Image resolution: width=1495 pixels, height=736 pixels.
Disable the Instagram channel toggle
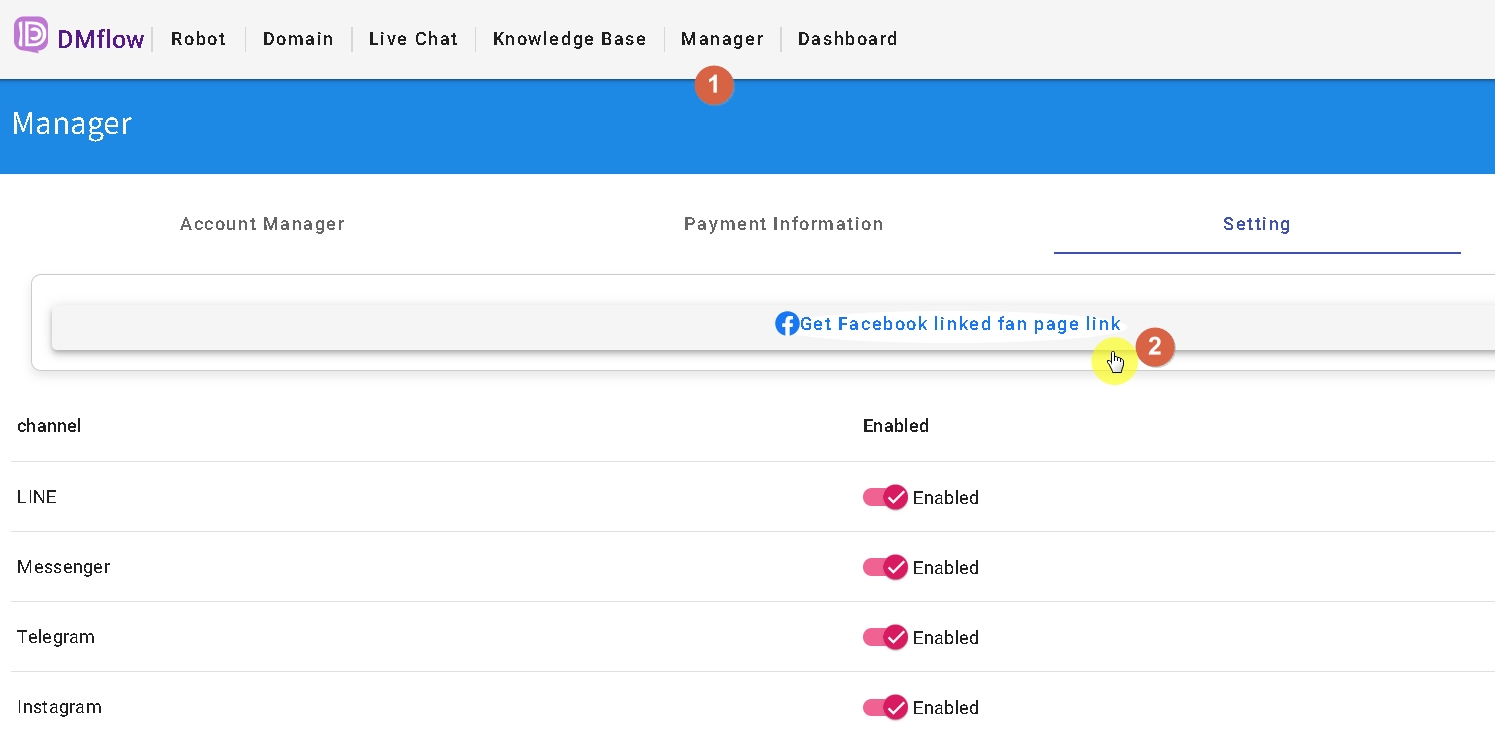click(x=884, y=707)
